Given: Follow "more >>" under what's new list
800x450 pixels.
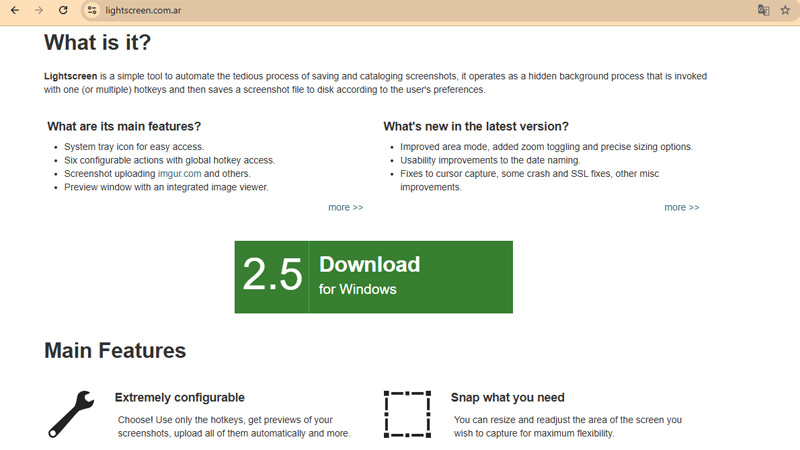Looking at the screenshot, I should (x=681, y=207).
